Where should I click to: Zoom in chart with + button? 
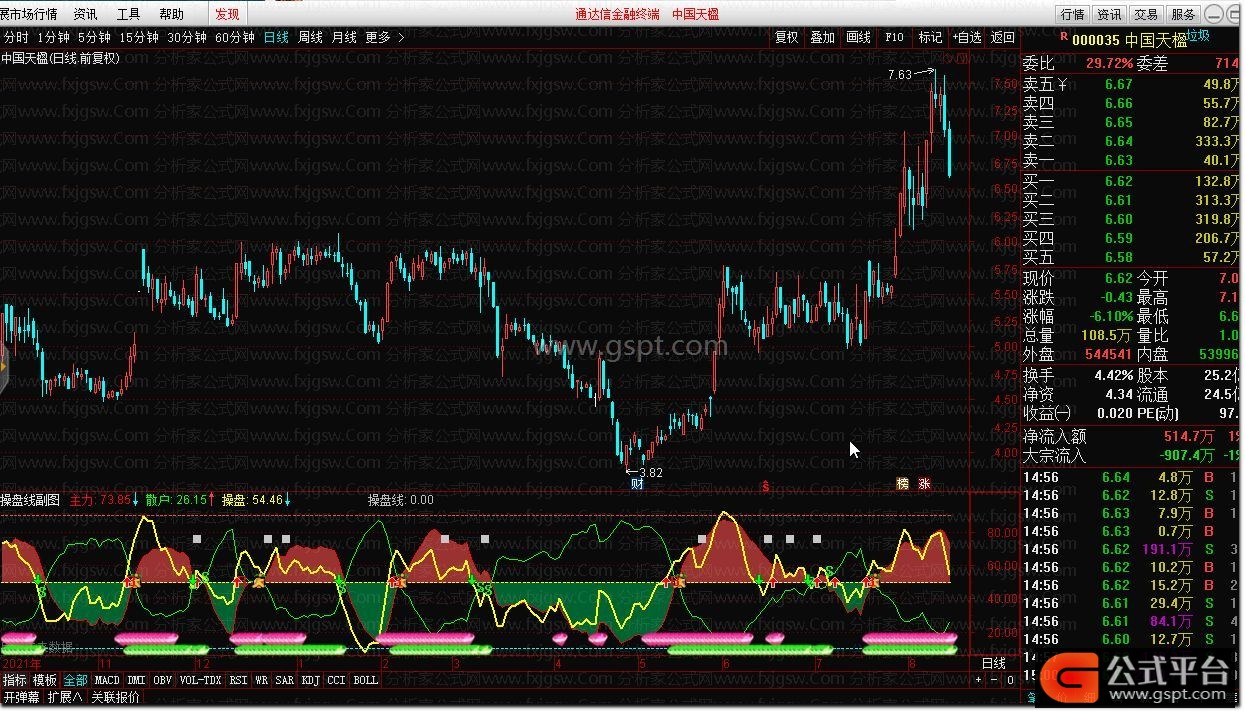pyautogui.click(x=978, y=681)
